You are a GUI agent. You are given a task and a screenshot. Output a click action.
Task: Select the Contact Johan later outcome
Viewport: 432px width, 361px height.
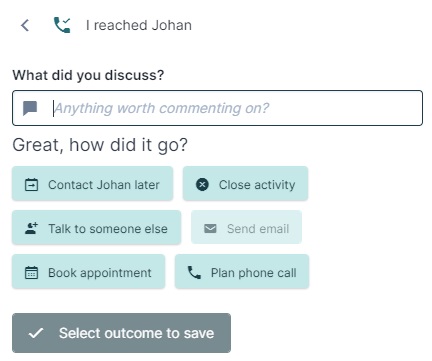pos(93,184)
